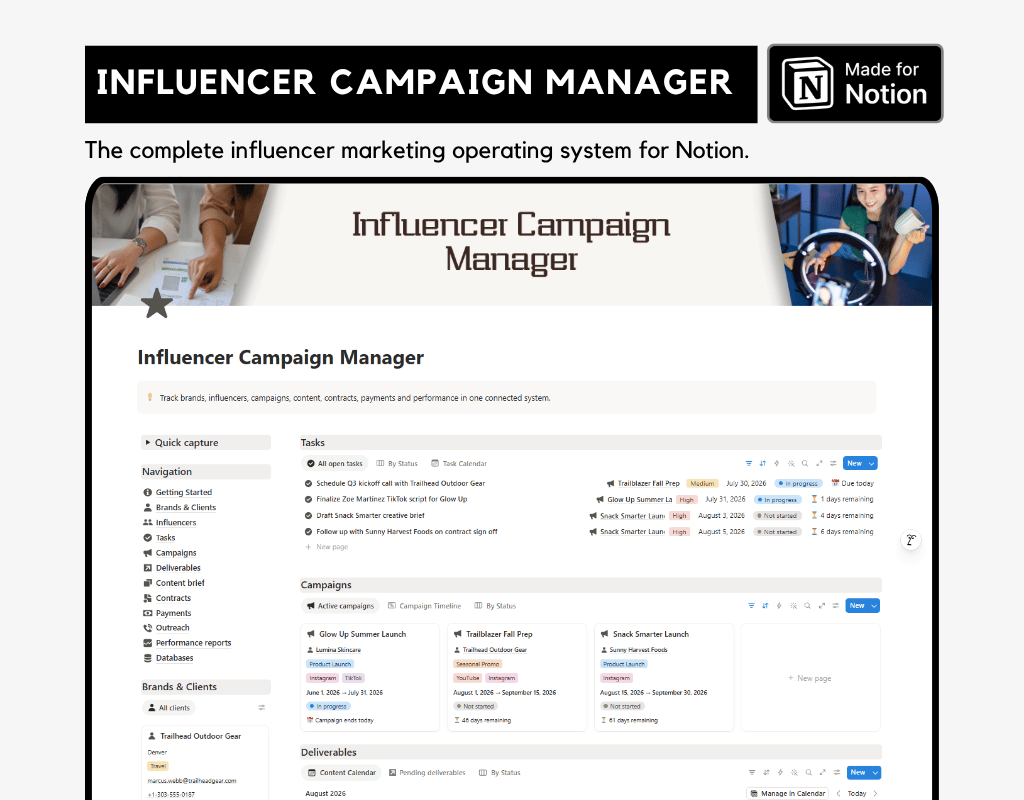Check off Follow up with Sunny Harvest task

308,532
